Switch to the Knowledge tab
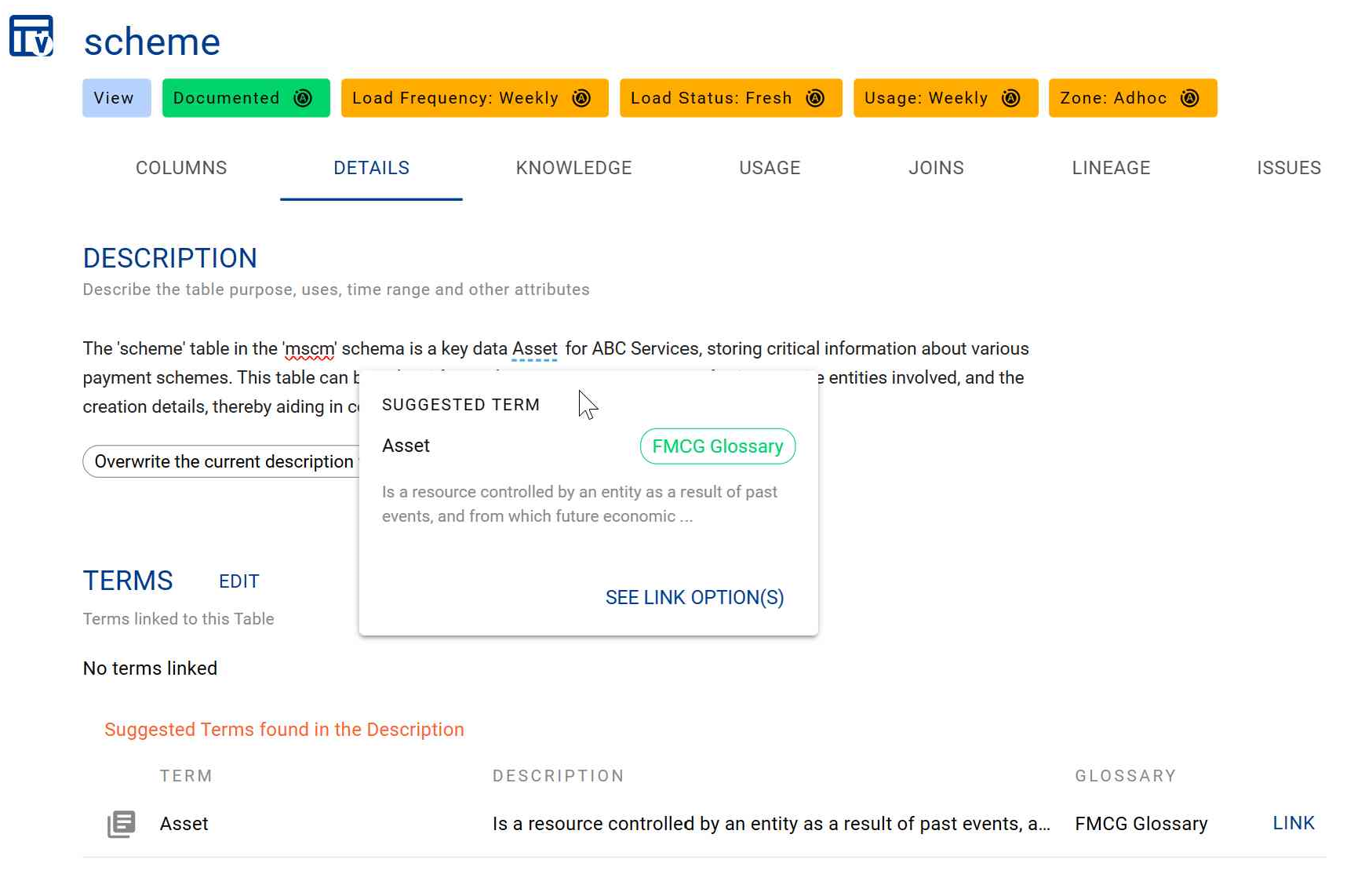Viewport: 1365px width, 896px height. pyautogui.click(x=573, y=168)
